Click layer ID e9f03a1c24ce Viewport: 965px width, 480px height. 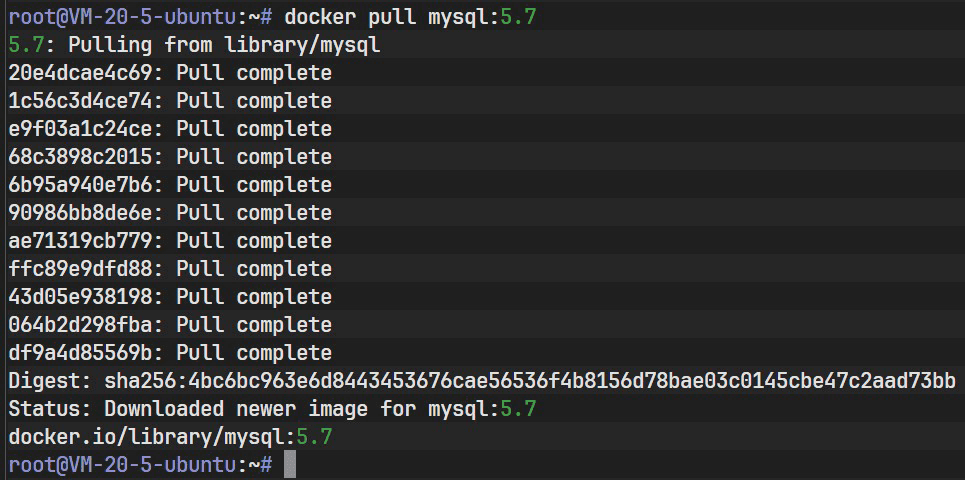tap(86, 129)
